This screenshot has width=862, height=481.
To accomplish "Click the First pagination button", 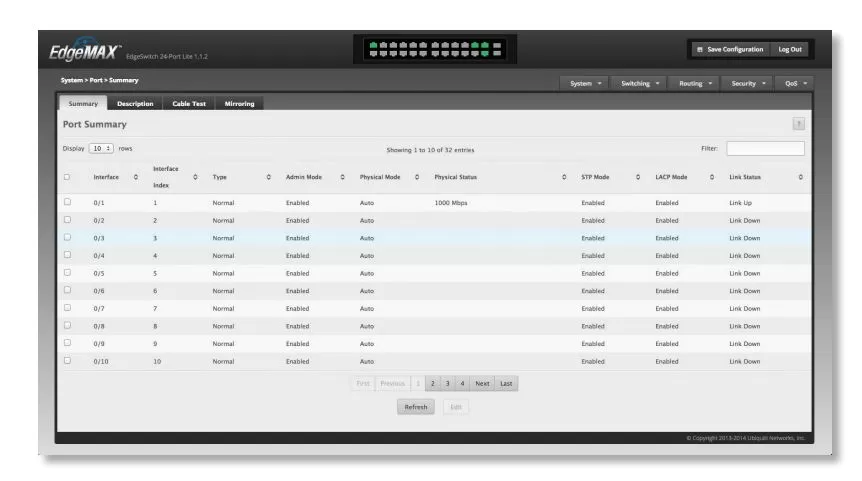I will 363,383.
